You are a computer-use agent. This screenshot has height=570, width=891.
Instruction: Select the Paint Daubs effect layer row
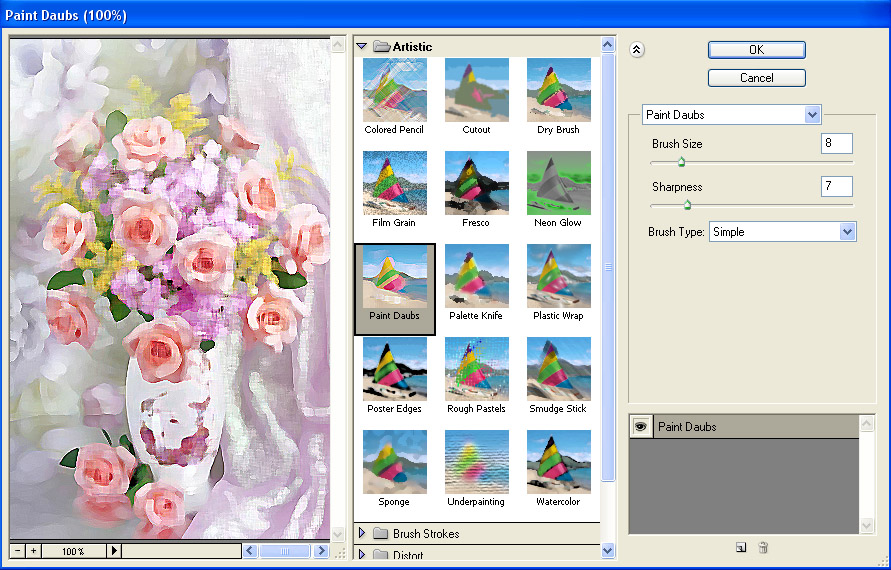point(744,426)
